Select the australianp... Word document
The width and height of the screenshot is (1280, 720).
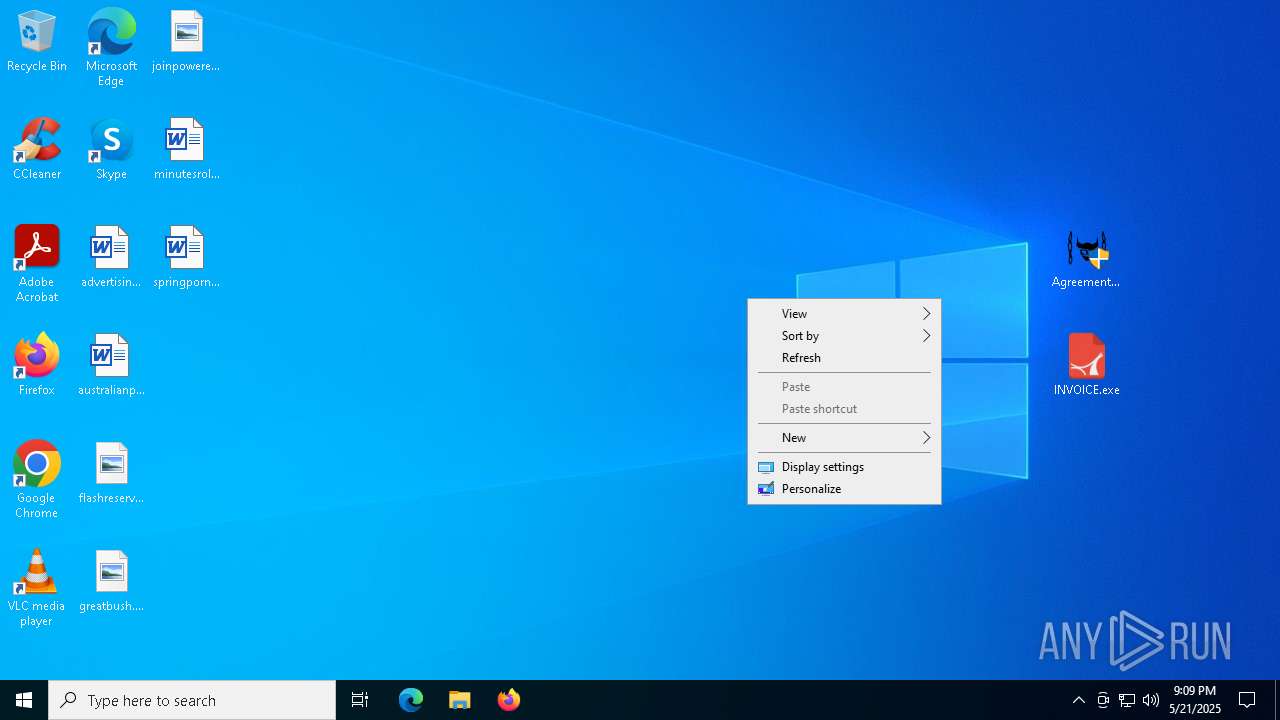click(111, 366)
